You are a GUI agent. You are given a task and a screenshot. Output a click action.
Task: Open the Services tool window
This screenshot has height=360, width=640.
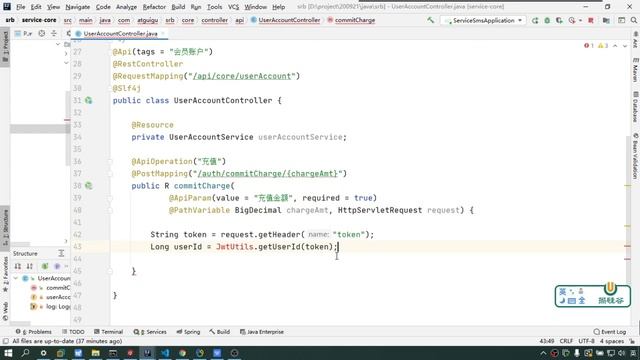click(x=150, y=332)
